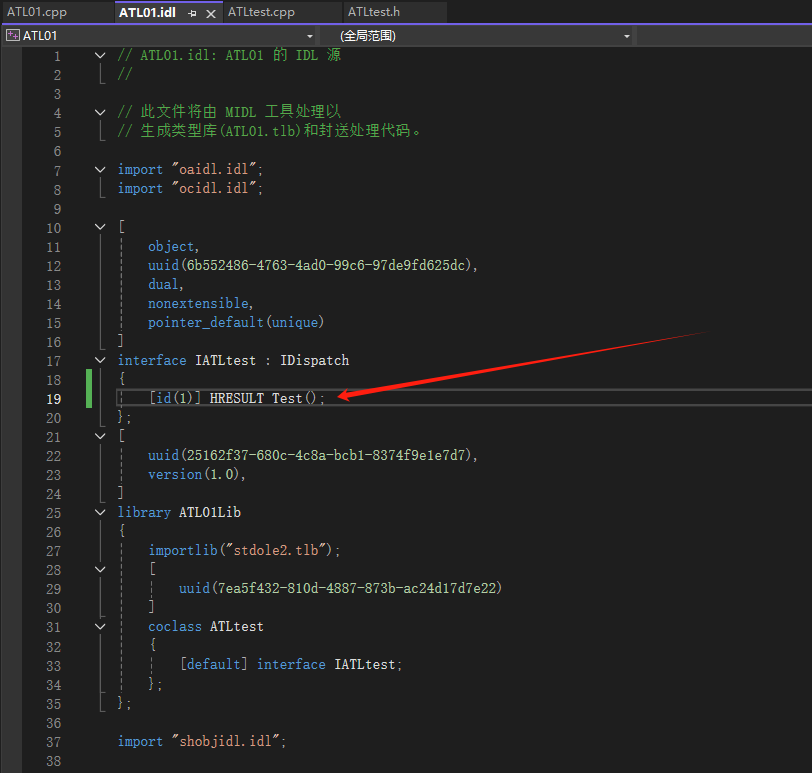
Task: Click on 'HRESULT' in line 19
Action: pos(237,398)
